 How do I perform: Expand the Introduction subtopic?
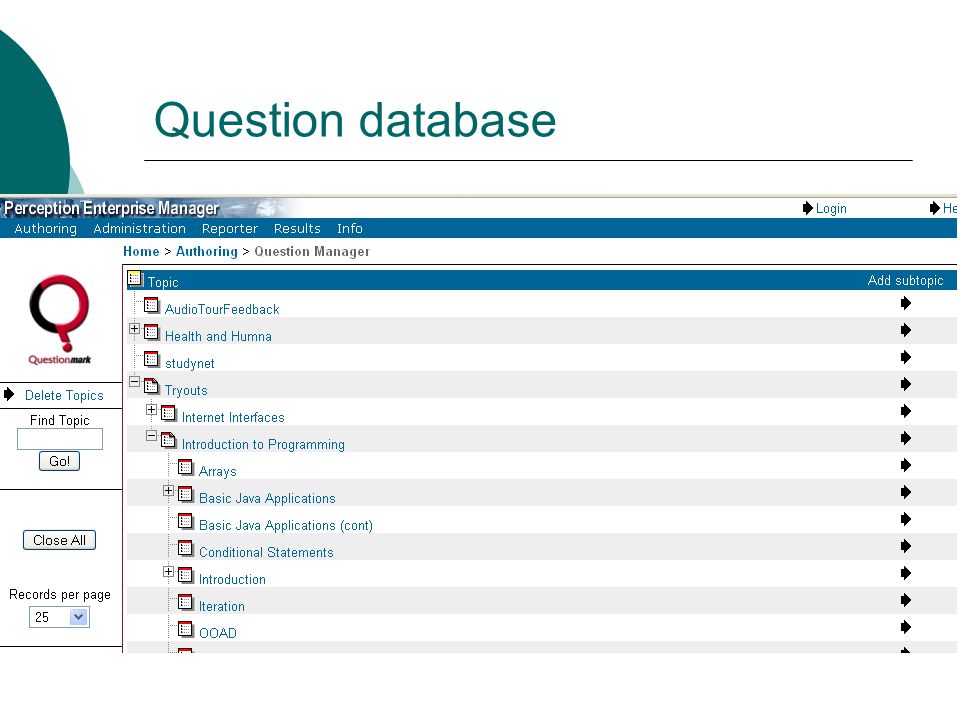(169, 571)
